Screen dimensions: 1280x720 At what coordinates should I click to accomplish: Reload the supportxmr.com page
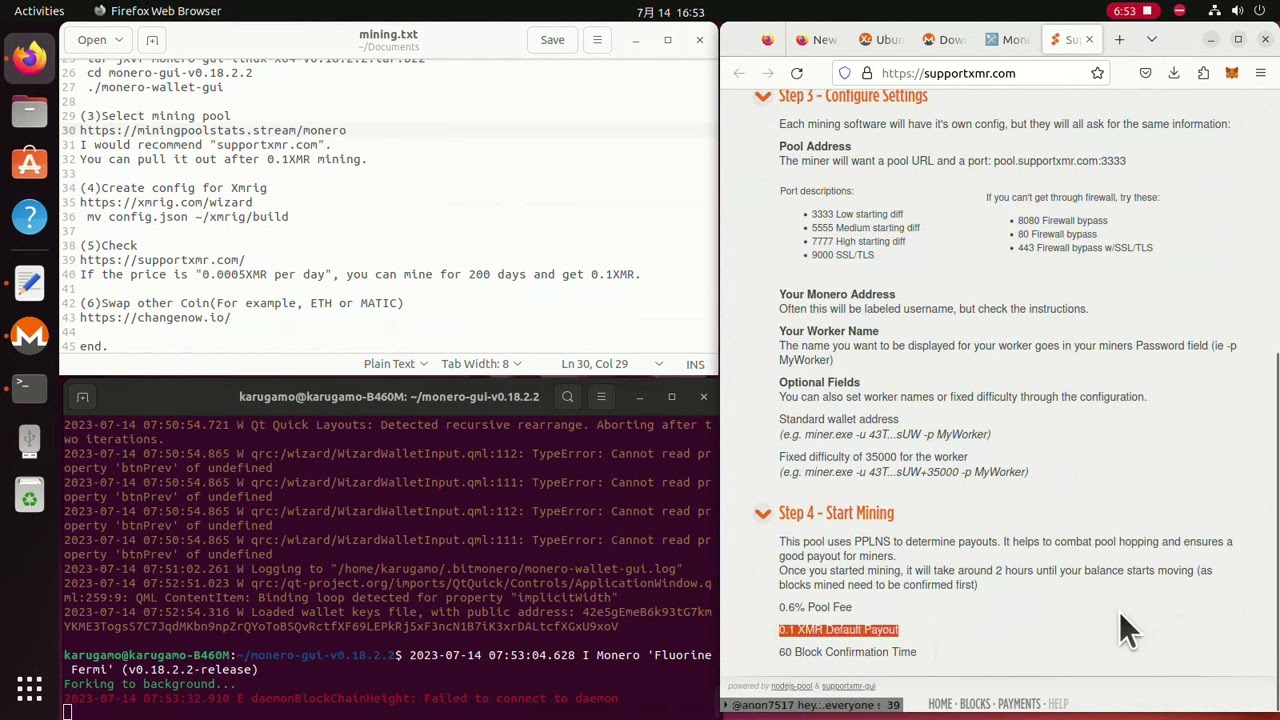point(797,73)
